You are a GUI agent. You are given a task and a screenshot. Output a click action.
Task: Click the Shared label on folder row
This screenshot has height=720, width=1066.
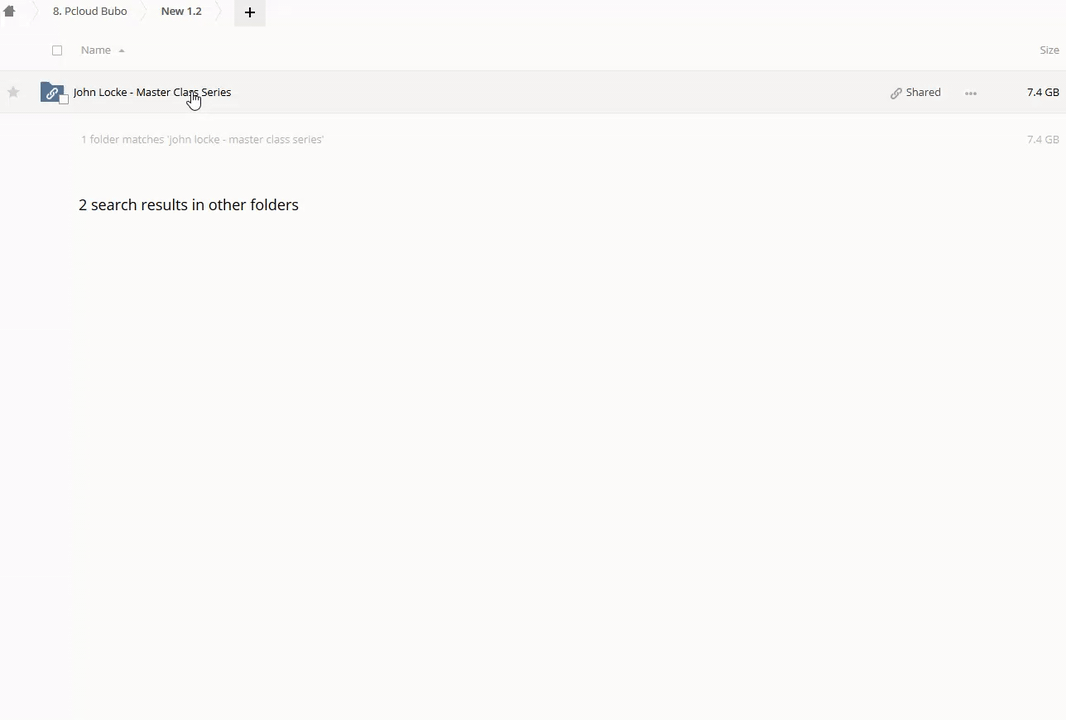point(923,92)
